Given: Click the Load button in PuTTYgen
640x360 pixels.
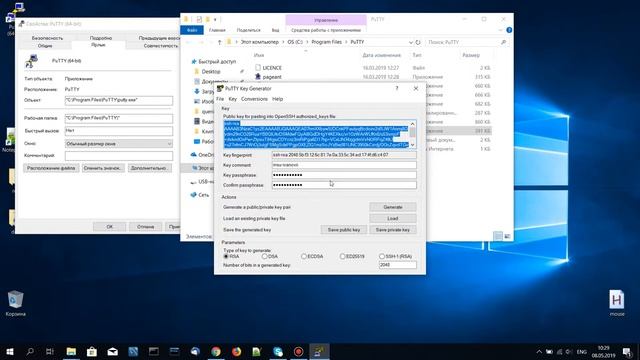Looking at the screenshot, I should (x=393, y=218).
